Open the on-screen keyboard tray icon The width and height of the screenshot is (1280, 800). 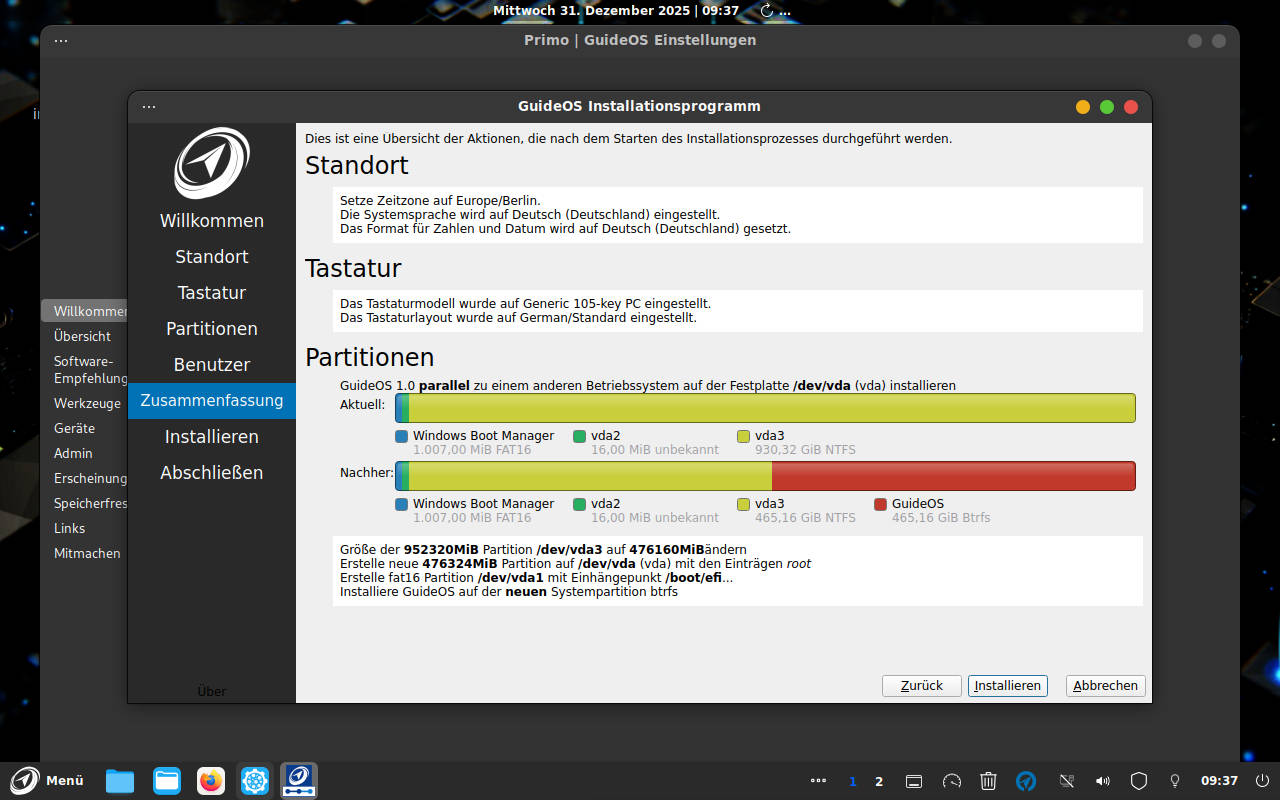coord(913,781)
